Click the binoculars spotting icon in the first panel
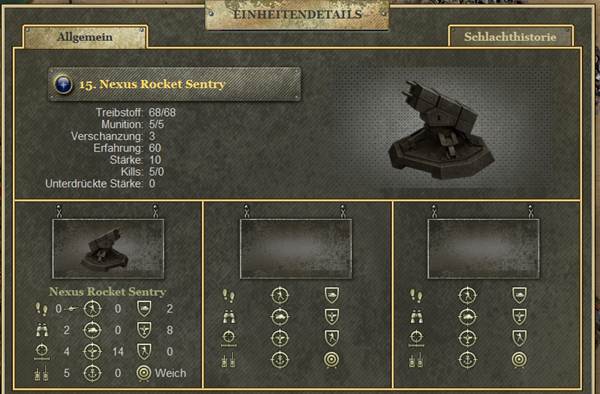600x394 pixels. tap(42, 330)
